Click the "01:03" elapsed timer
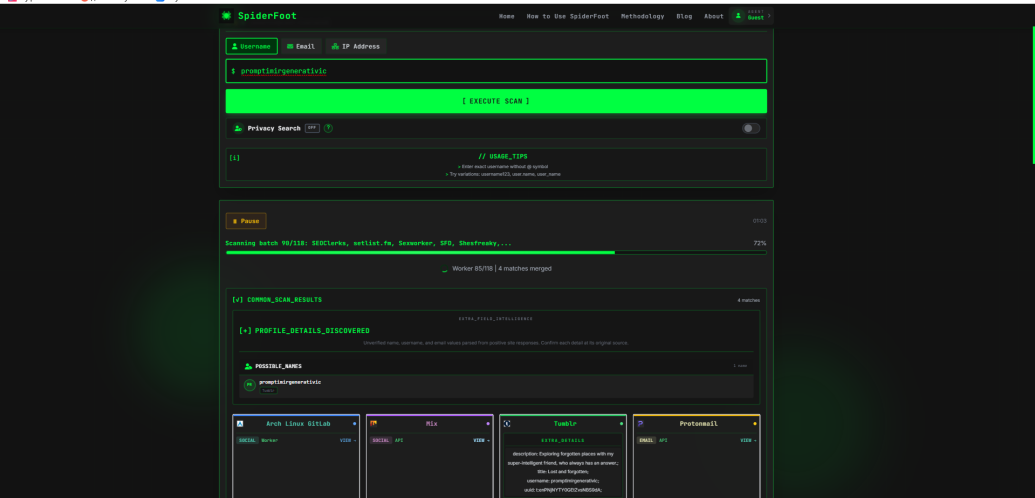The image size is (1035, 498). pyautogui.click(x=760, y=221)
